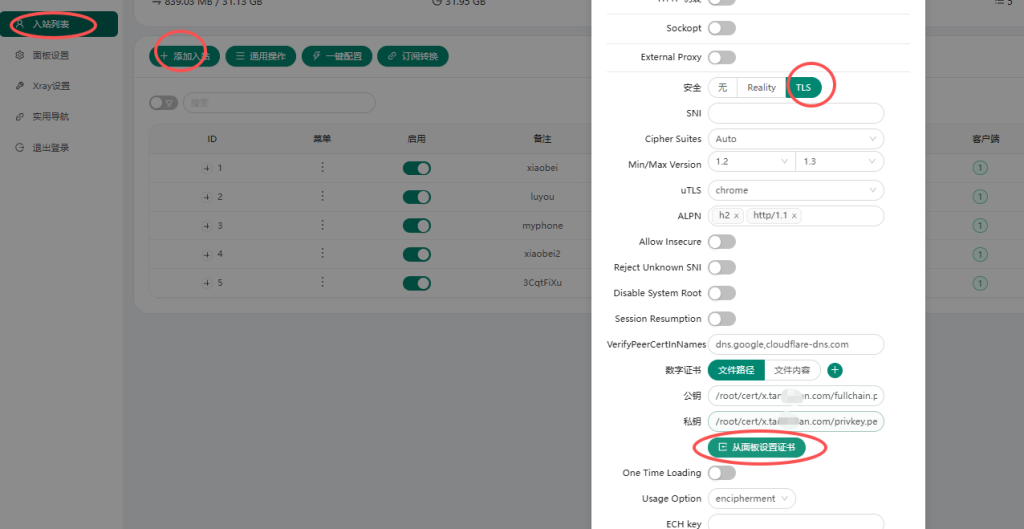Expand the uTLS chrome dropdown
1024x529 pixels.
pos(795,190)
